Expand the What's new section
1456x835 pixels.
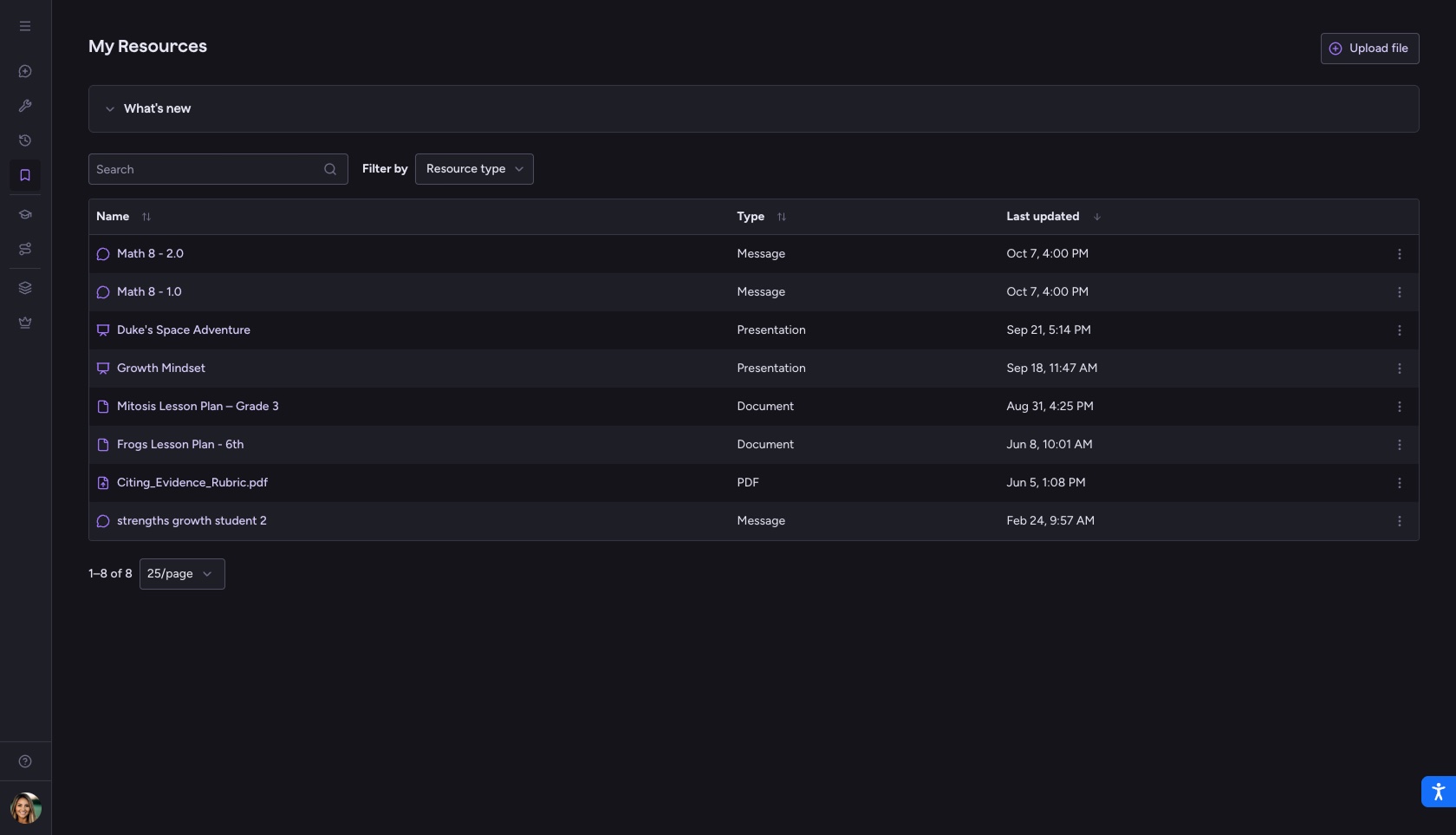coord(753,108)
